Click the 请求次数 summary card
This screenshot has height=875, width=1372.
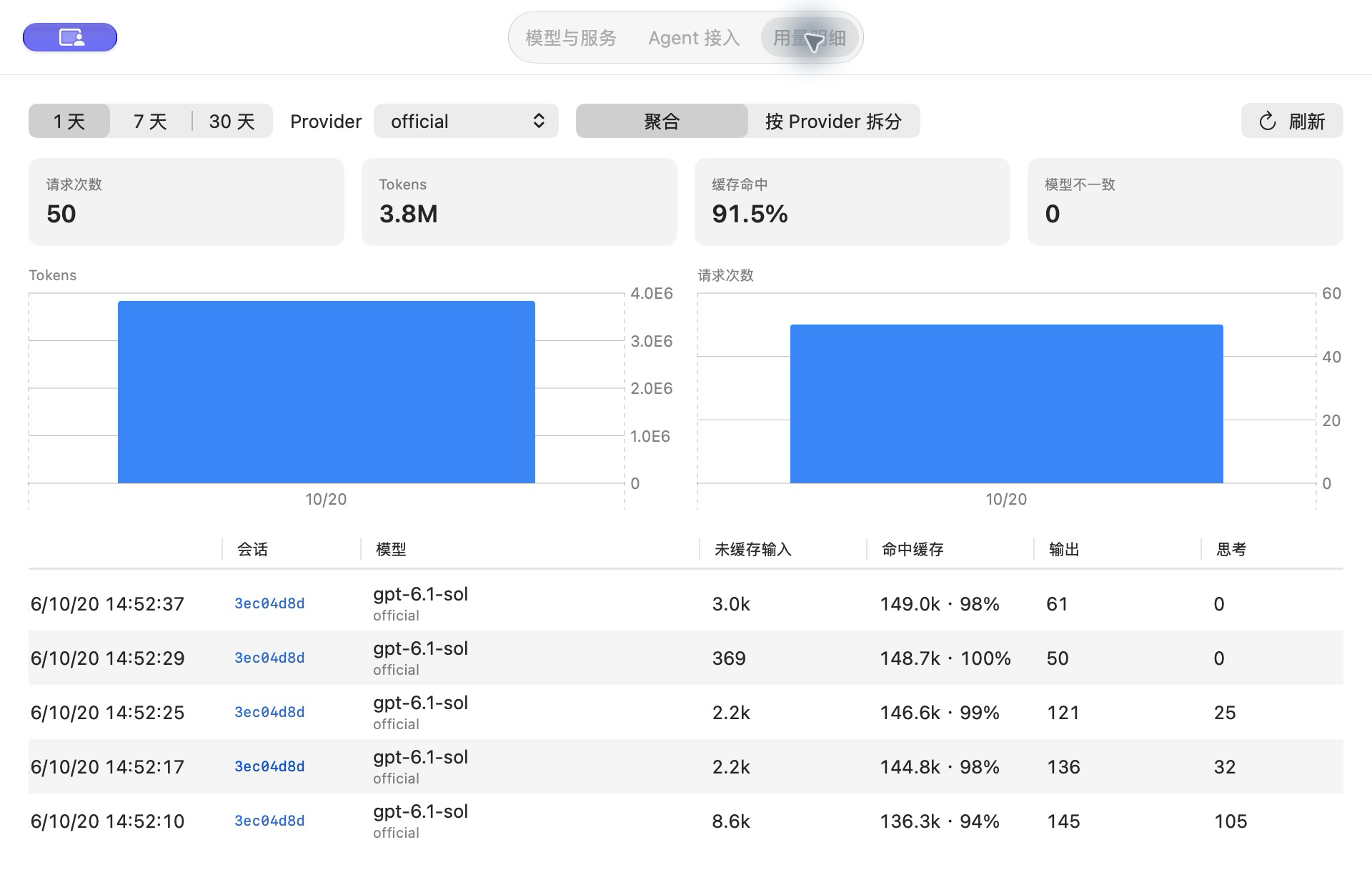click(187, 202)
